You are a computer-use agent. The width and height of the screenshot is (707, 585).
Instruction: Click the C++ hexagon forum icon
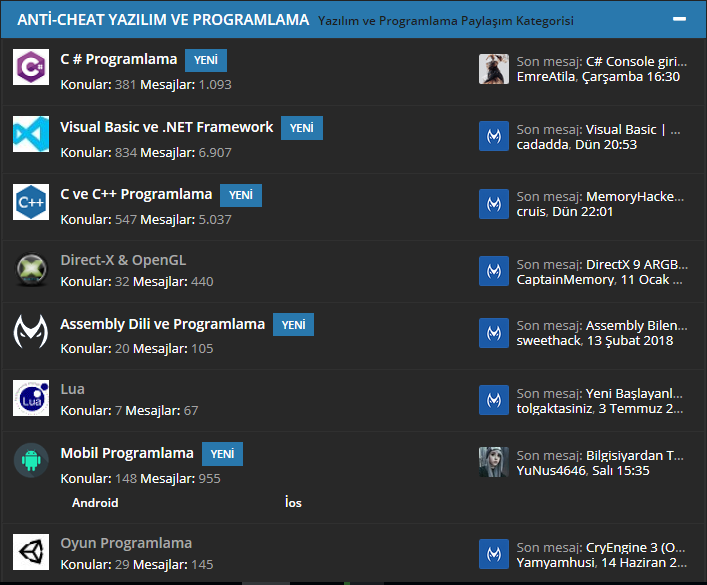tap(31, 202)
